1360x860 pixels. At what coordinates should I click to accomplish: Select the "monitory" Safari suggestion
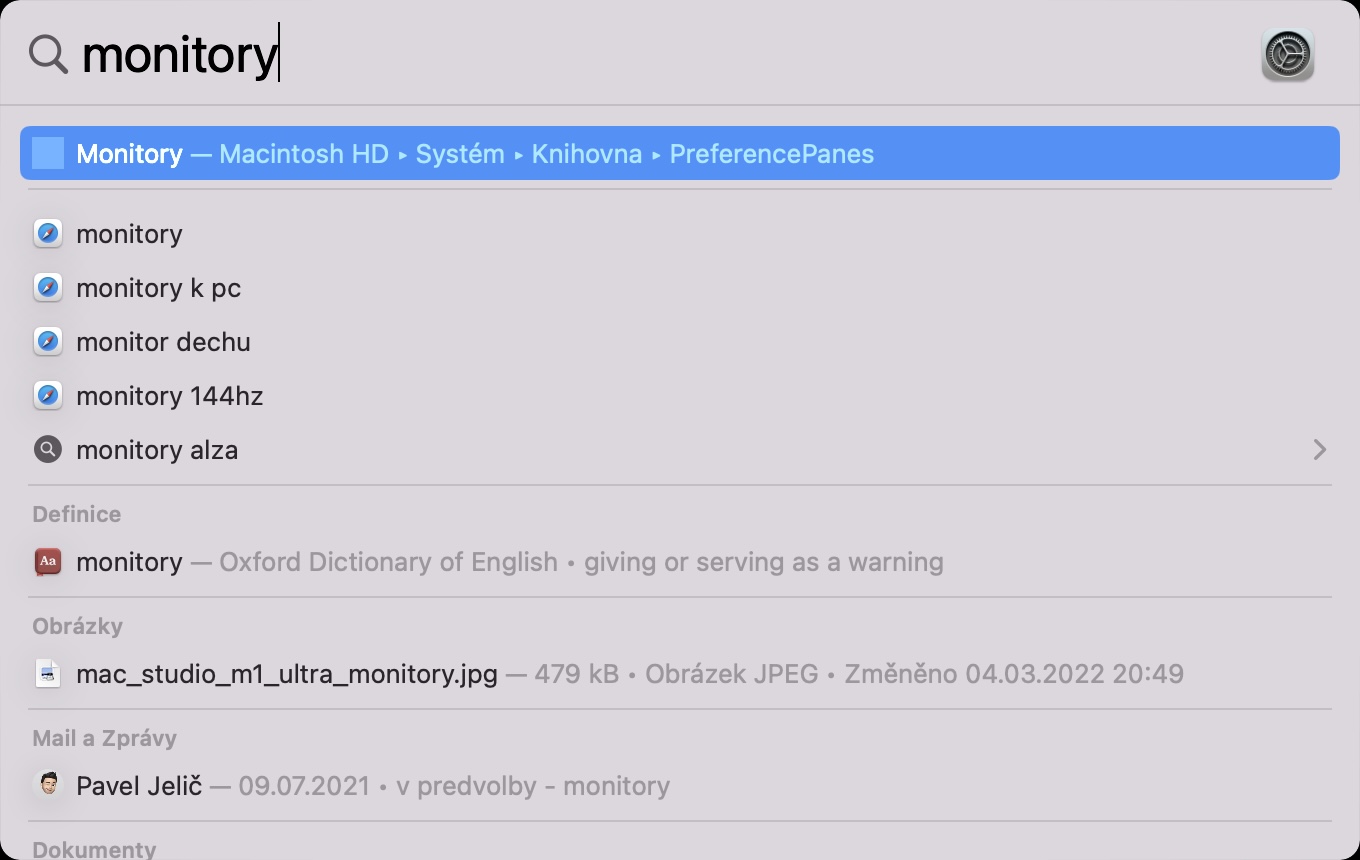pos(130,234)
